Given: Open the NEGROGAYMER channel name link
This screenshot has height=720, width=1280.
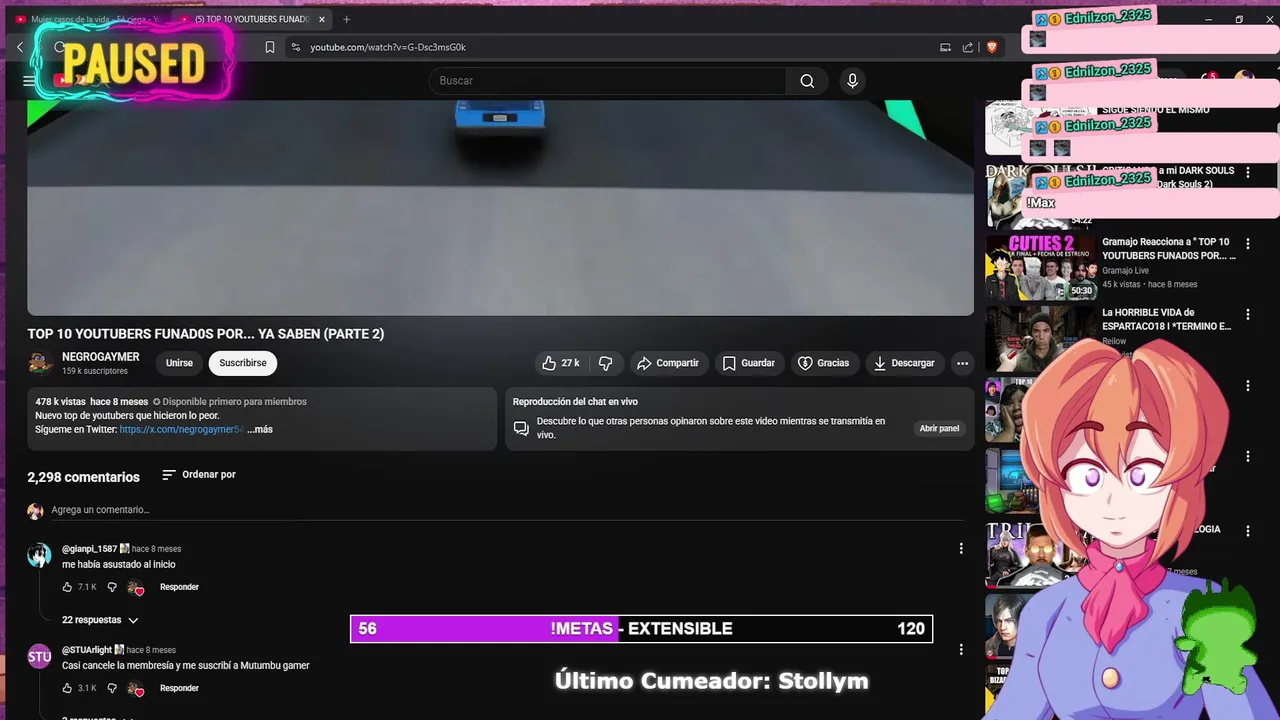Looking at the screenshot, I should coord(100,357).
